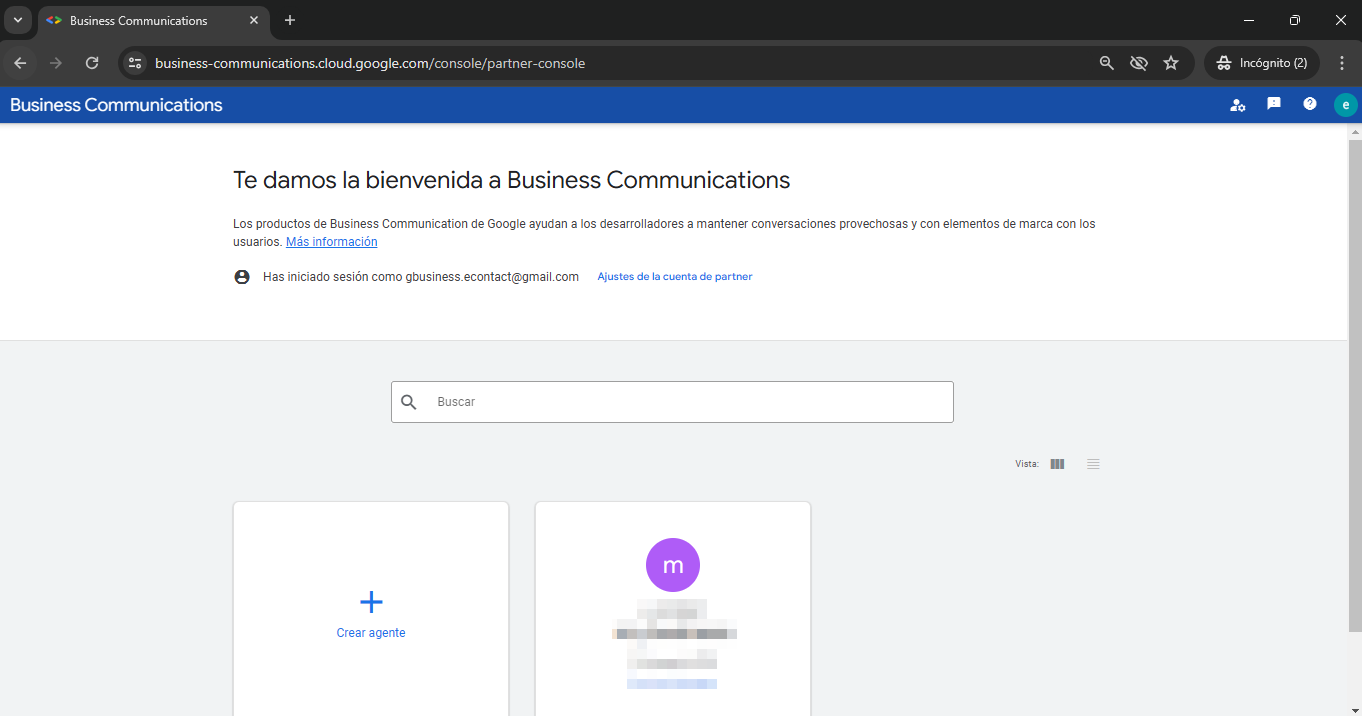The height and width of the screenshot is (716, 1362).
Task: Switch to list view
Action: 1094,464
